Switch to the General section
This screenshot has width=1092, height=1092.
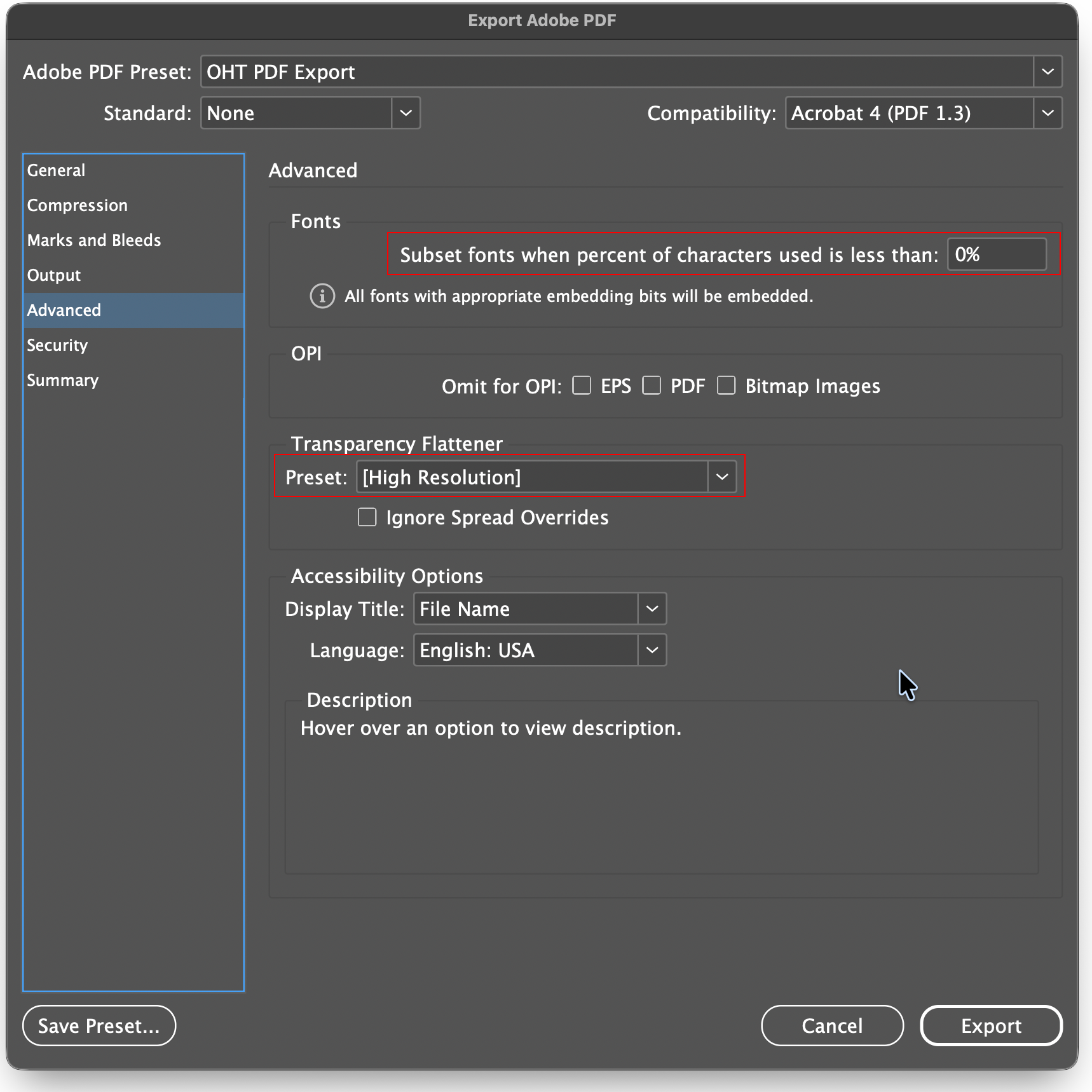56,170
